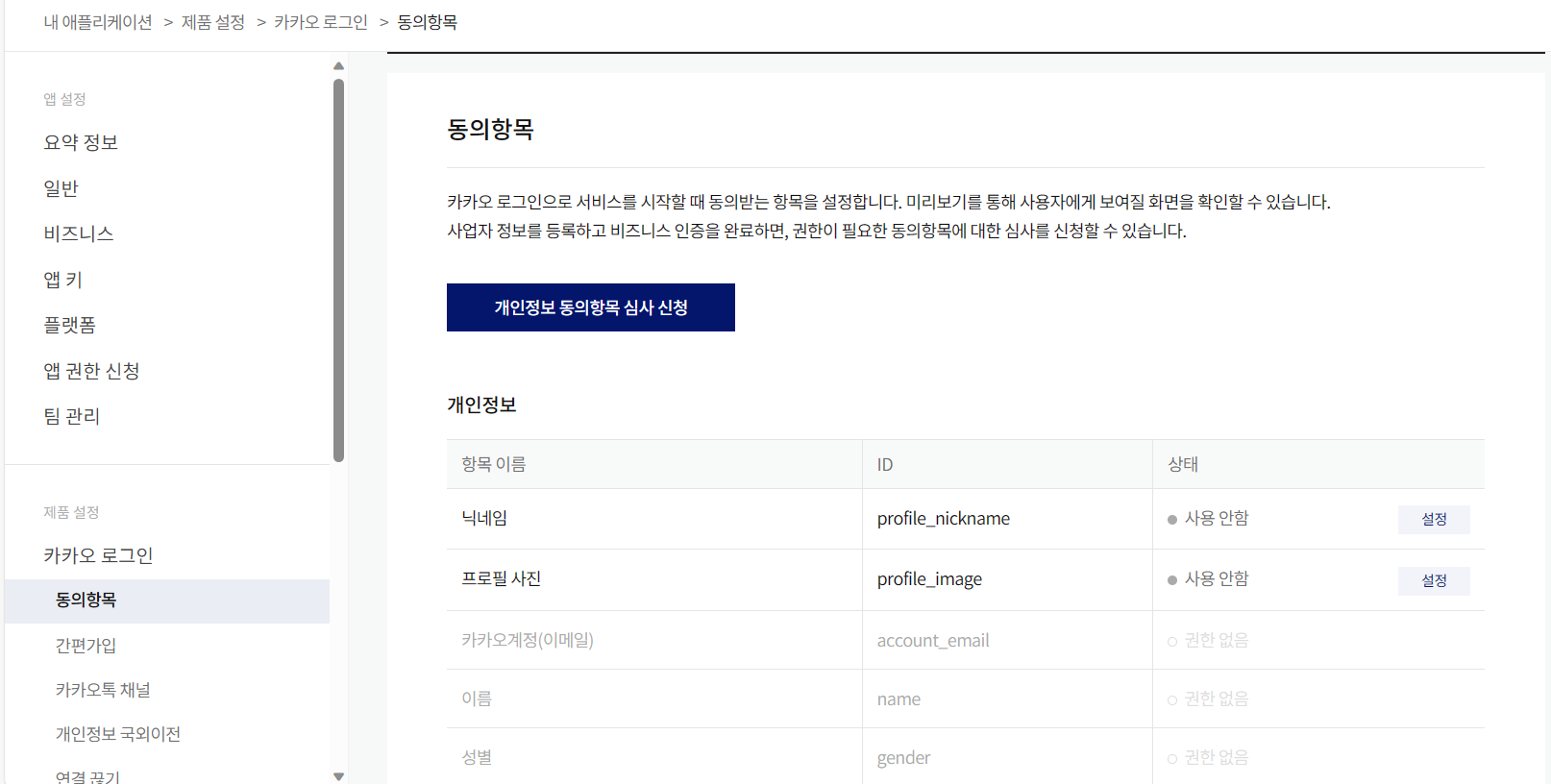Click 권한 없음 status of account_email

point(1208,641)
